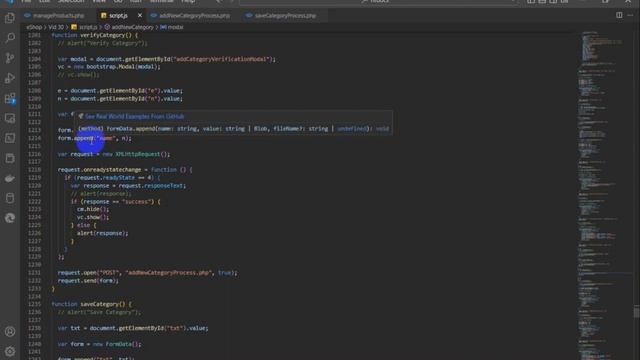Open the Extensions view

[x=10, y=98]
